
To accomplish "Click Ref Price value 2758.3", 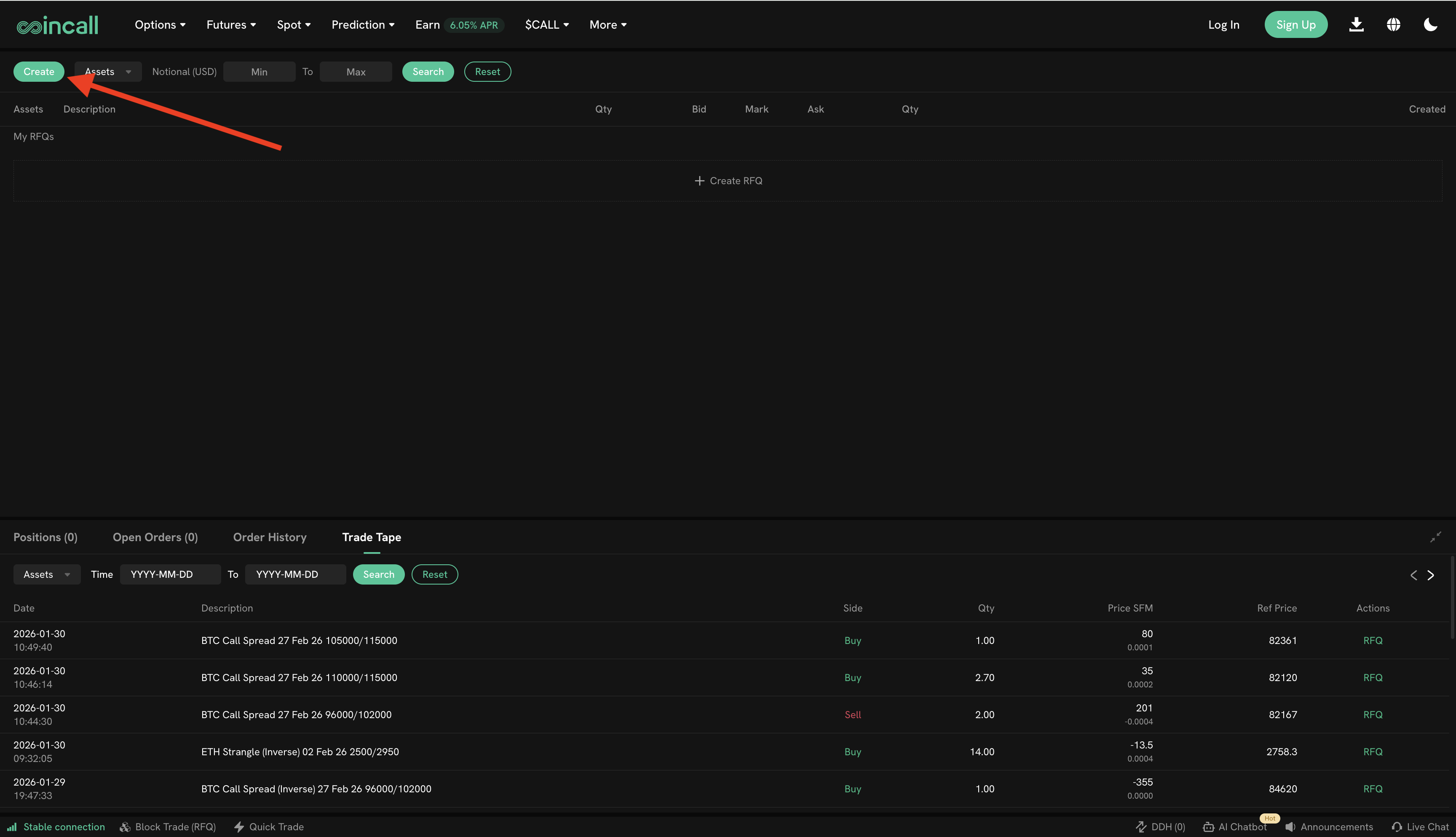I will (1281, 752).
